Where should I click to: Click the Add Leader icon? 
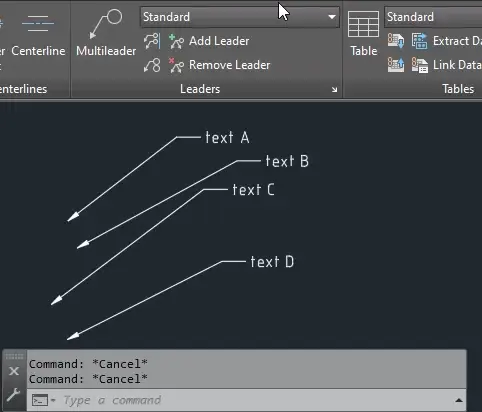176,41
